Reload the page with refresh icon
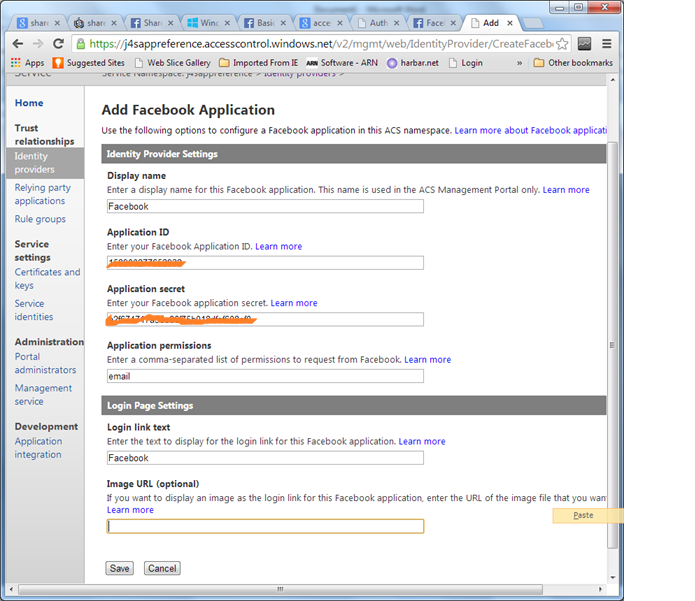This screenshot has width=695, height=601. click(x=58, y=43)
